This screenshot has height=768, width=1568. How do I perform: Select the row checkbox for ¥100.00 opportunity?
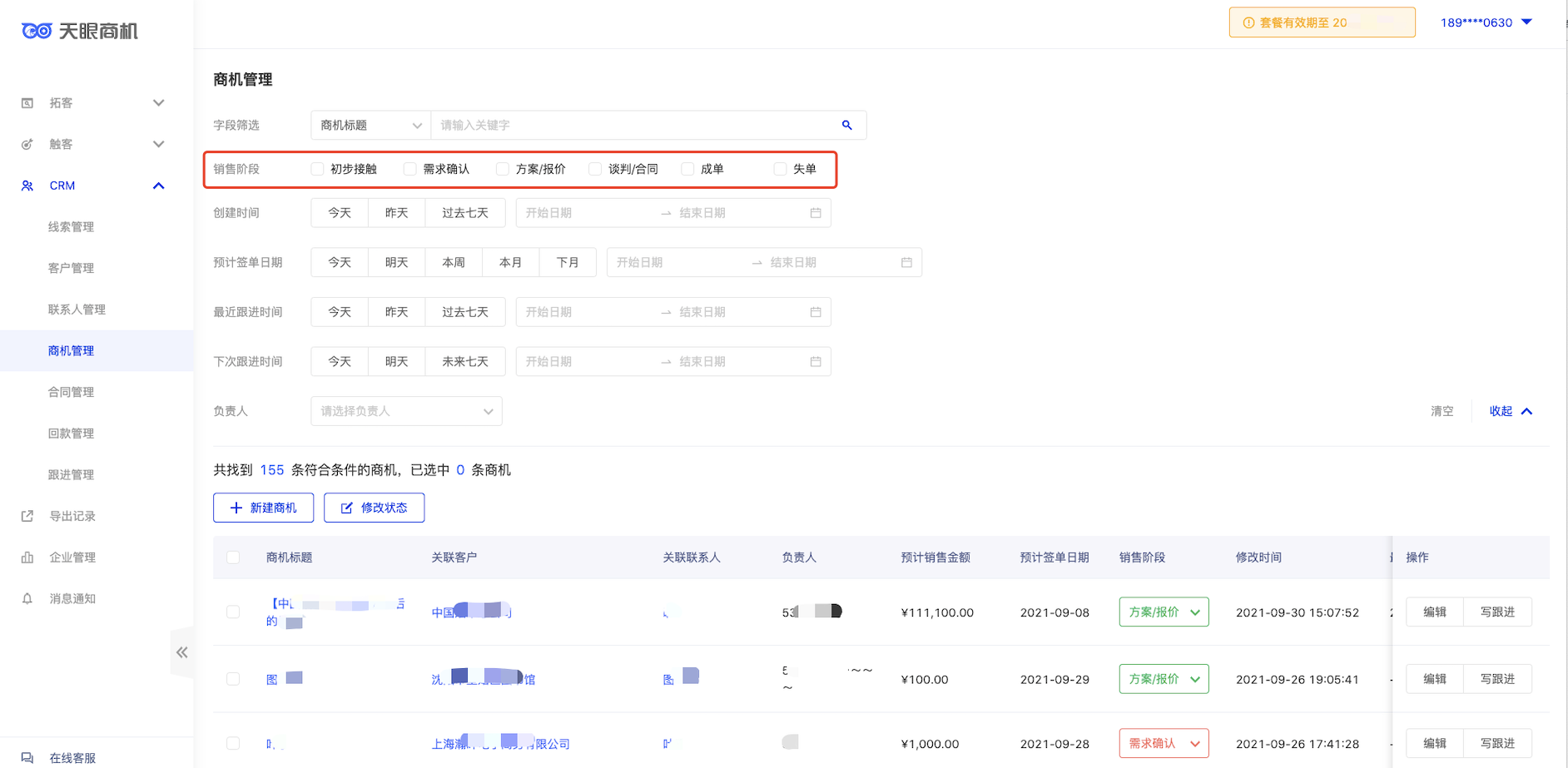pos(233,679)
